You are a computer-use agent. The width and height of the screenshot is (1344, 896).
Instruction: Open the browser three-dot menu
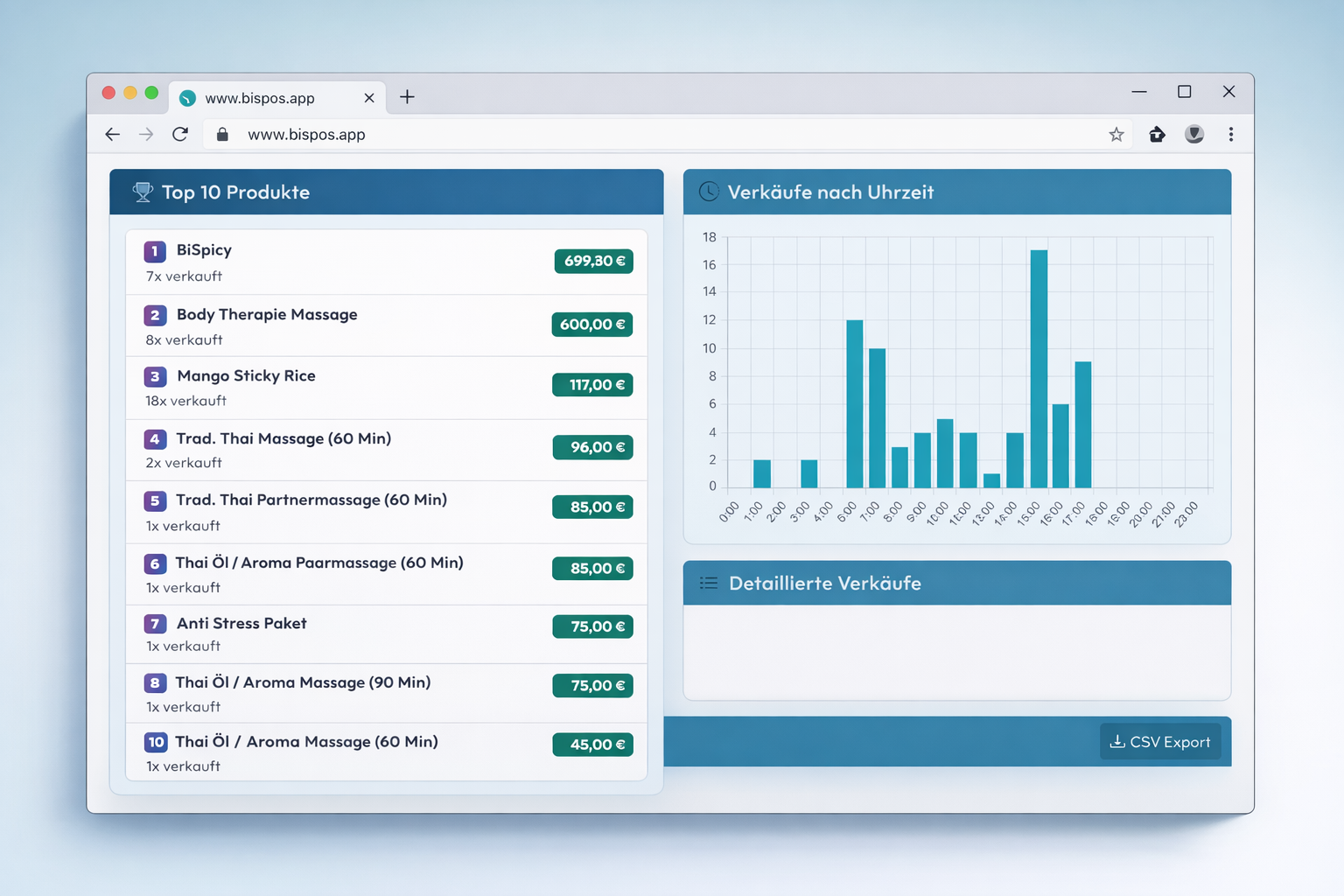(x=1230, y=135)
